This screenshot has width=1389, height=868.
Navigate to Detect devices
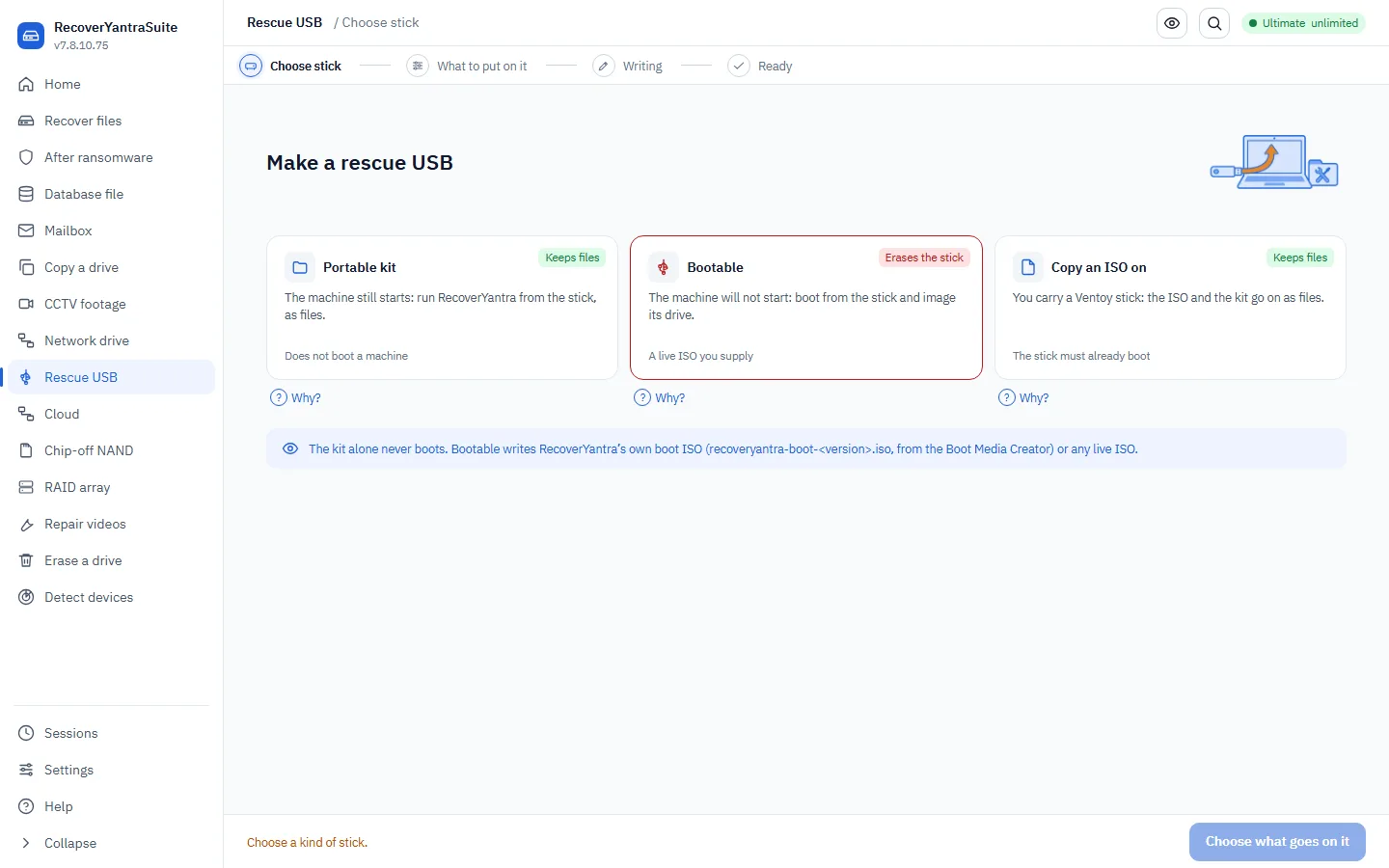click(111, 597)
